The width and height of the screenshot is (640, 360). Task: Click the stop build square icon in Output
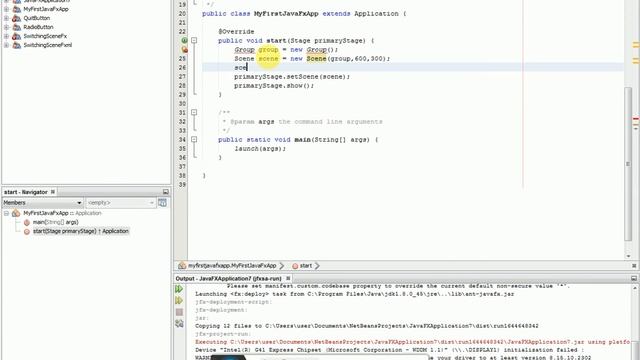179,312
